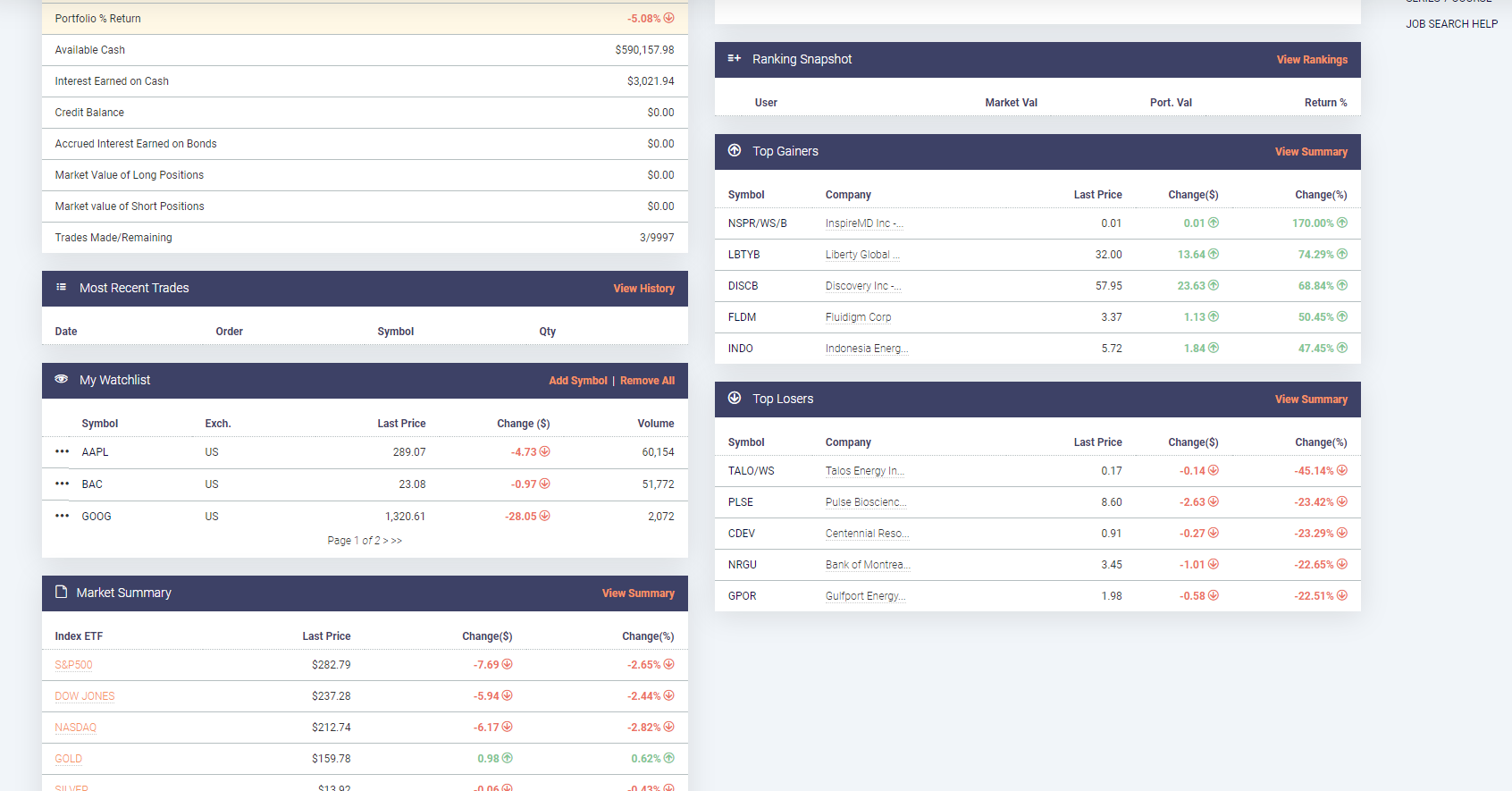The height and width of the screenshot is (791, 1512).
Task: Go to next watchlist page arrow
Action: [x=385, y=541]
